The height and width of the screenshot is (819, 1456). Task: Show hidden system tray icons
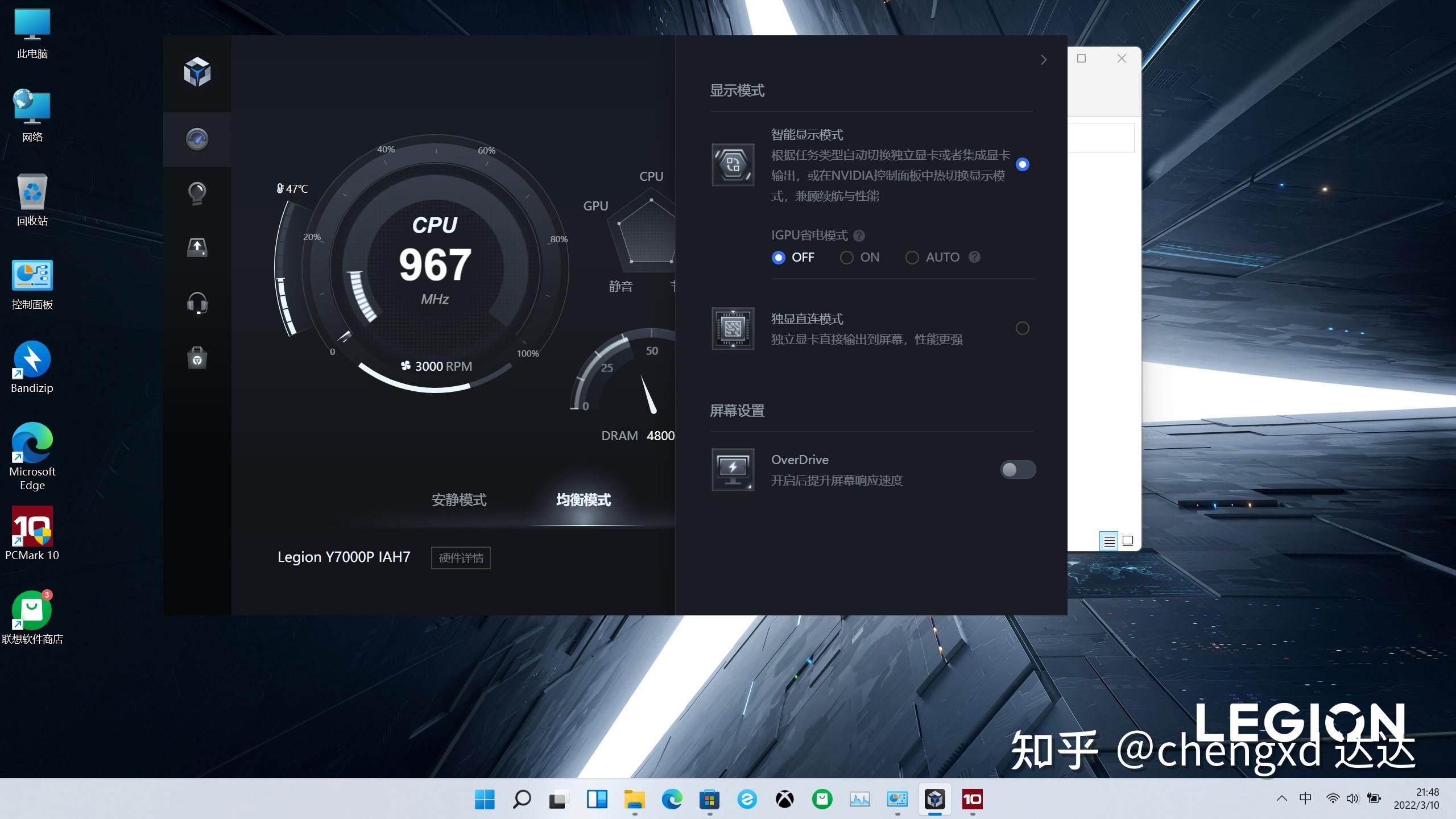click(x=1281, y=799)
